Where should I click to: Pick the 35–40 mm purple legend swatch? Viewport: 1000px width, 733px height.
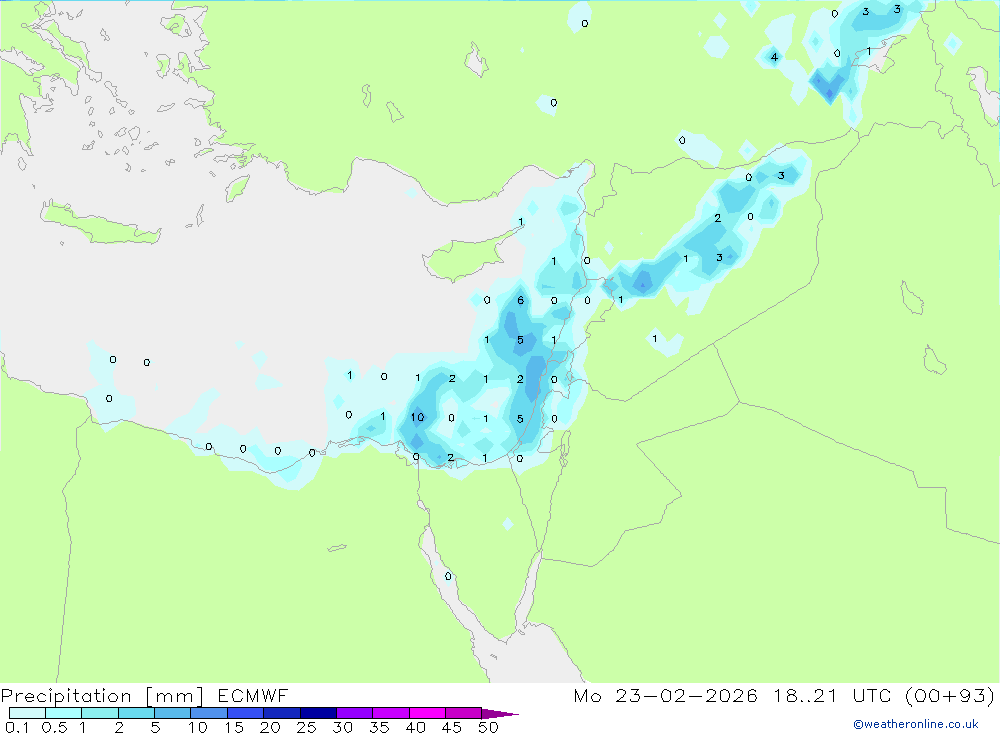click(391, 713)
